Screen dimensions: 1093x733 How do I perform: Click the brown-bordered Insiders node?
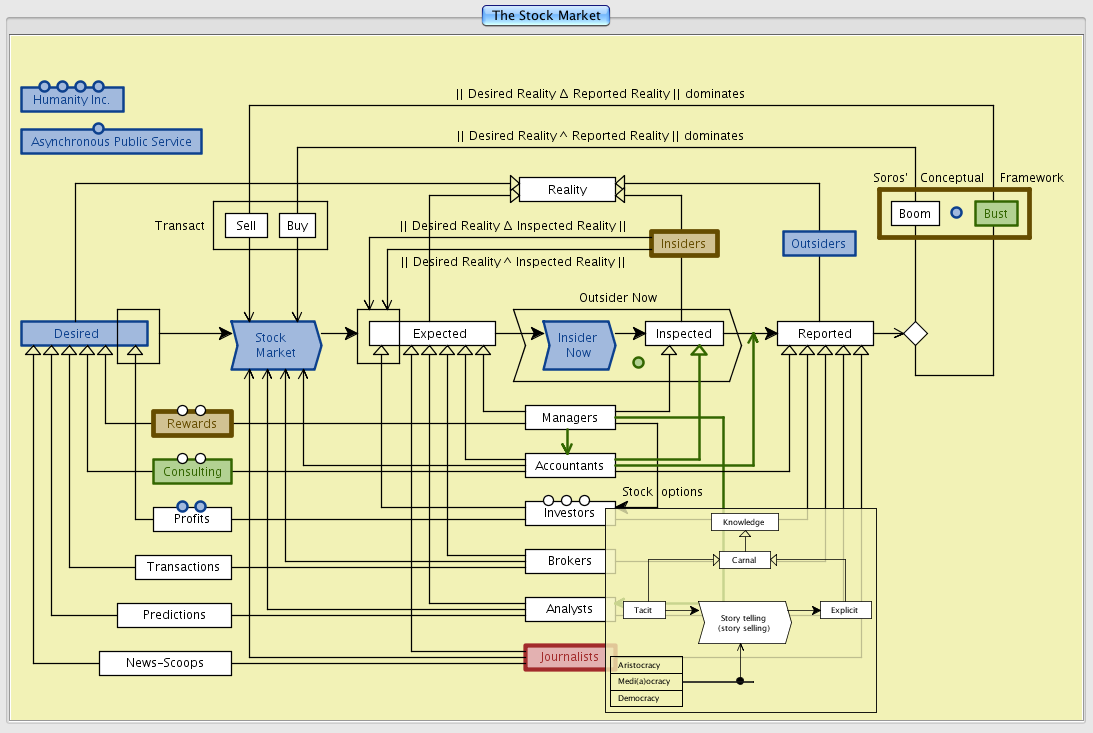tap(684, 243)
